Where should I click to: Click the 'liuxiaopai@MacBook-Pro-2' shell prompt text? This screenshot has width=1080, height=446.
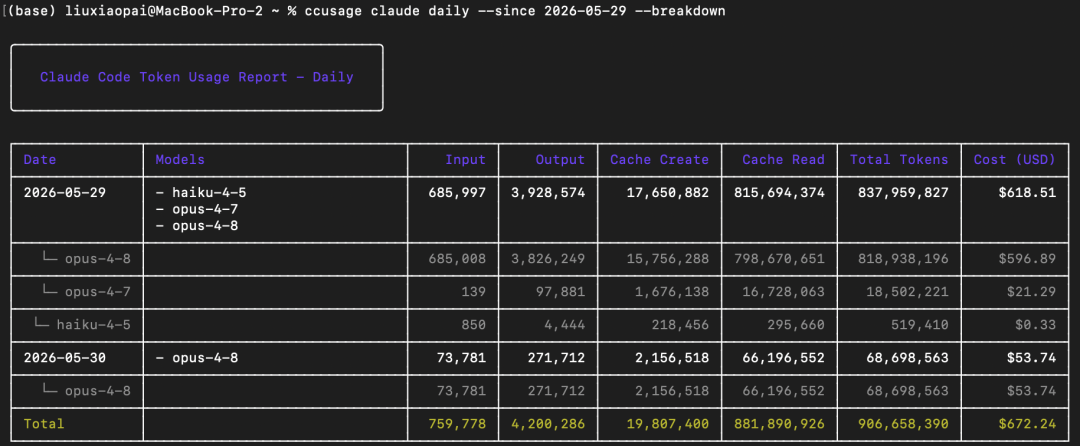click(x=164, y=12)
